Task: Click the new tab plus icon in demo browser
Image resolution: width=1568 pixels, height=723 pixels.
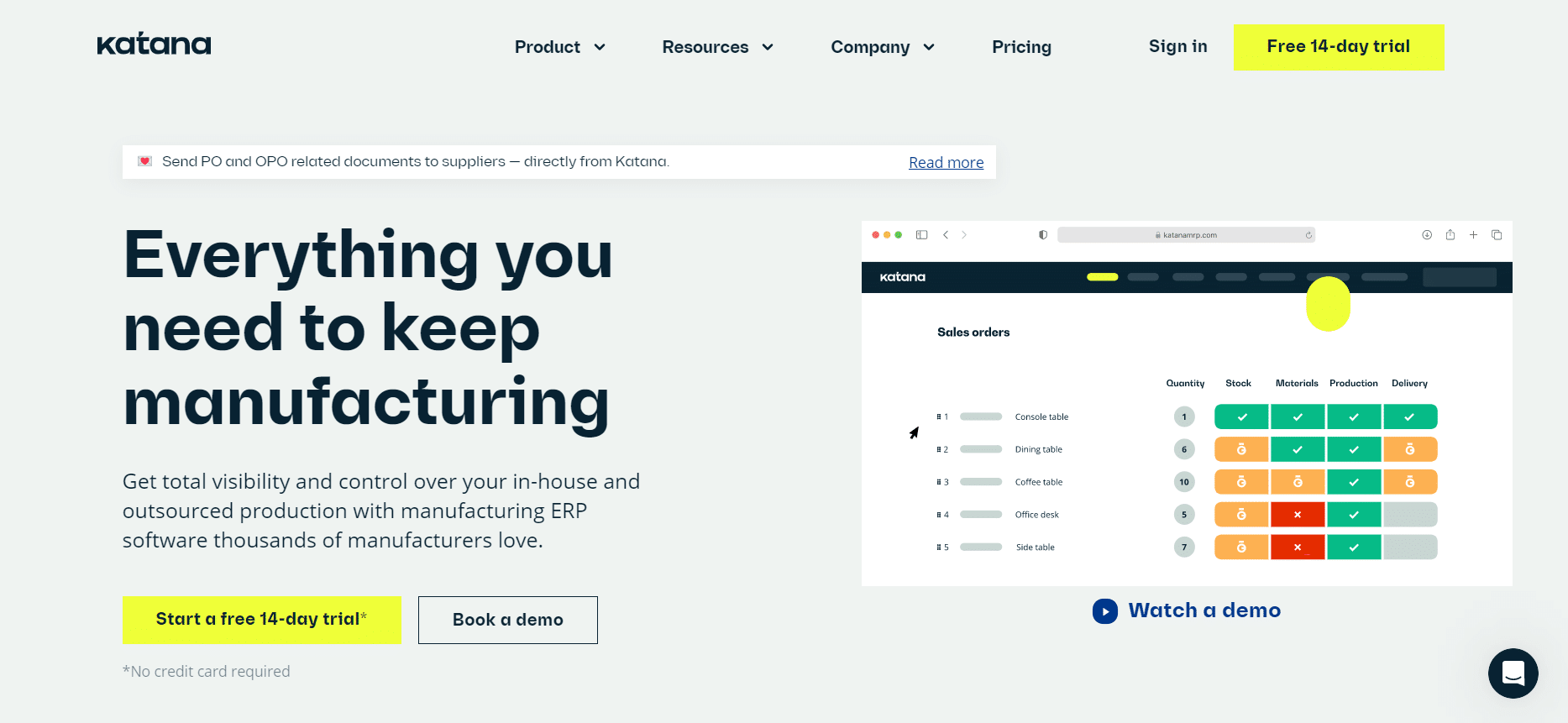Action: [x=1473, y=235]
